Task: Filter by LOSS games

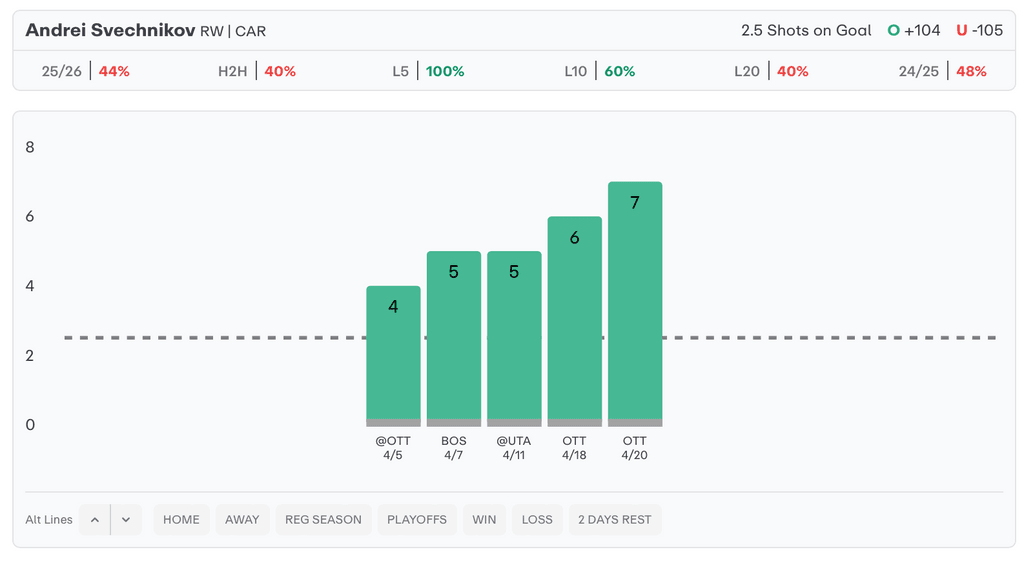Action: click(x=537, y=520)
